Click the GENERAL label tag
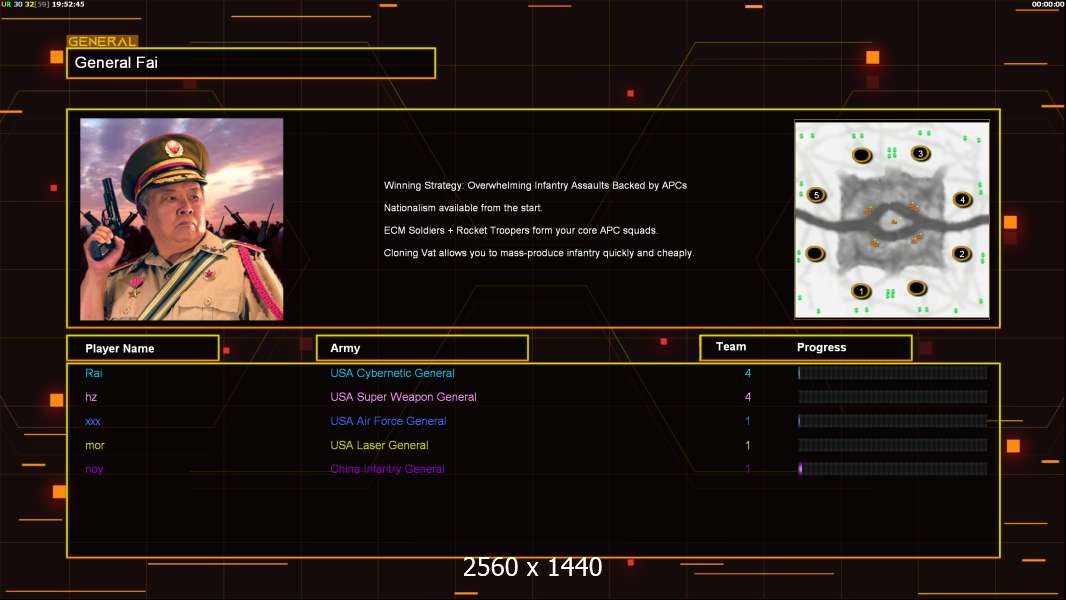This screenshot has width=1066, height=600. pos(102,41)
